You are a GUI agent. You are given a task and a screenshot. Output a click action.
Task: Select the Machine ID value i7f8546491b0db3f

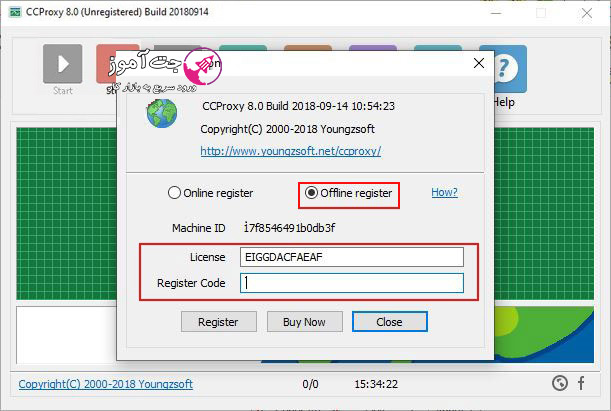click(x=289, y=228)
